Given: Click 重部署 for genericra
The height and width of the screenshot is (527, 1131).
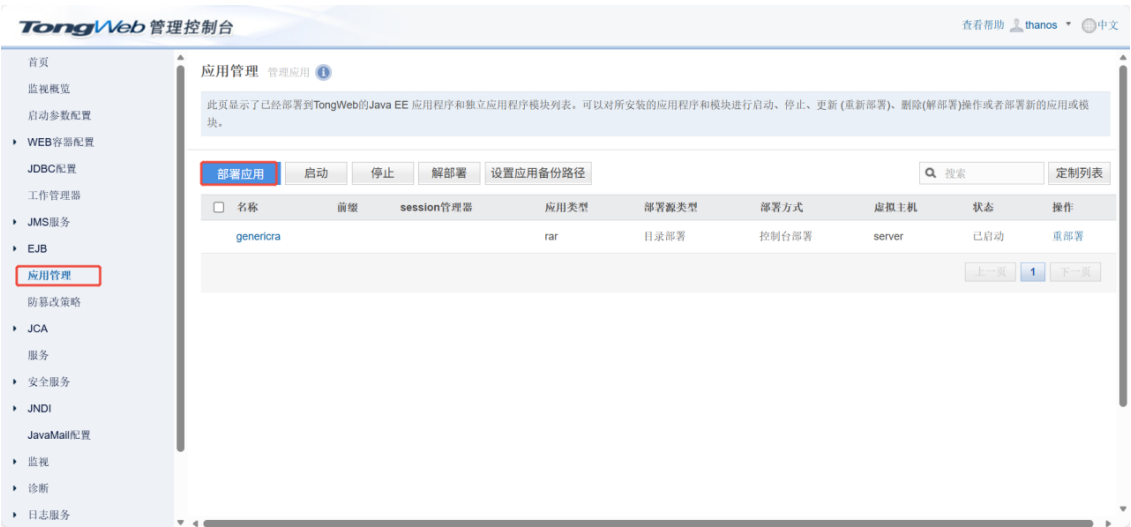Looking at the screenshot, I should 1067,237.
